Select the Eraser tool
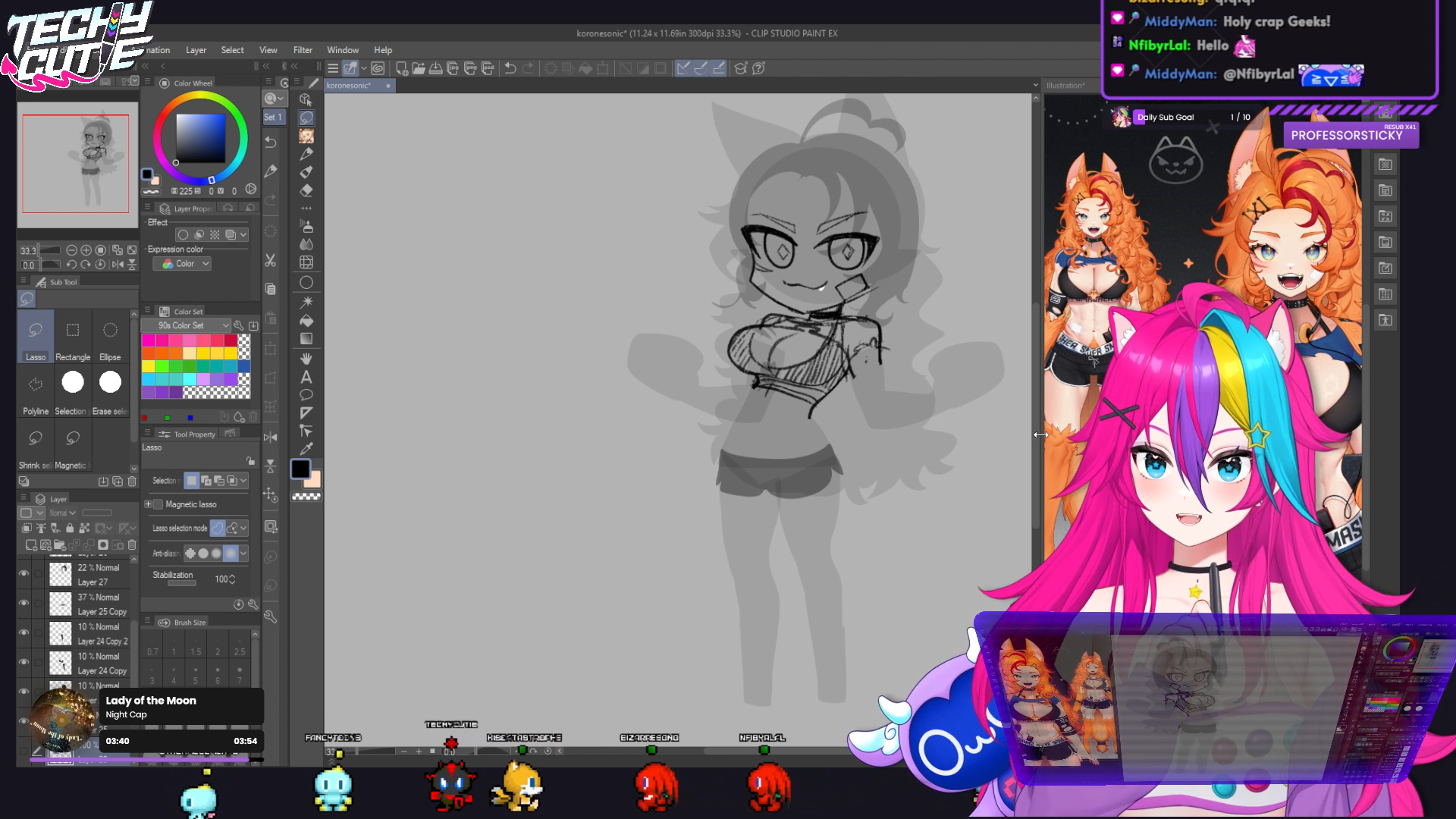This screenshot has width=1456, height=819. click(306, 190)
